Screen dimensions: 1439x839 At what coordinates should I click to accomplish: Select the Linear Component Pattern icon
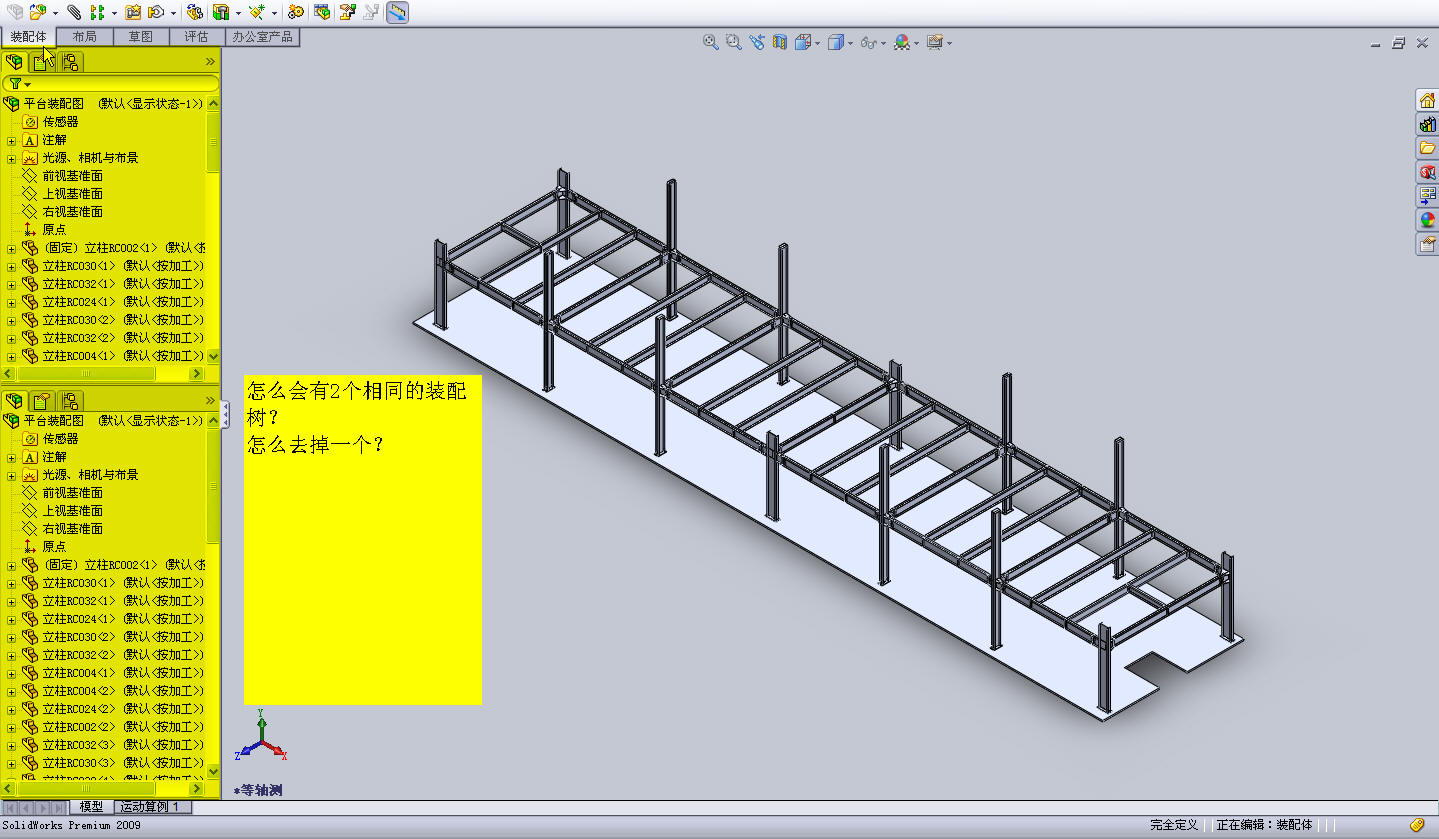97,12
